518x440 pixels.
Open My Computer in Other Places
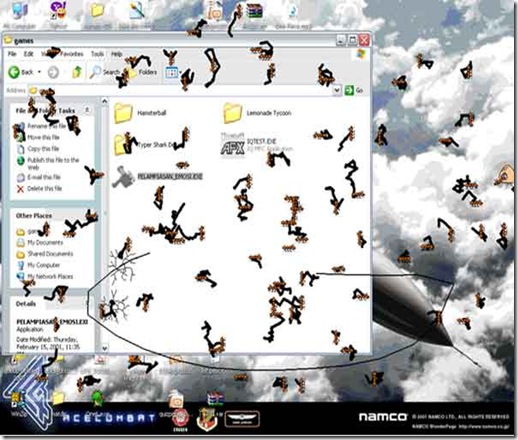[x=43, y=265]
